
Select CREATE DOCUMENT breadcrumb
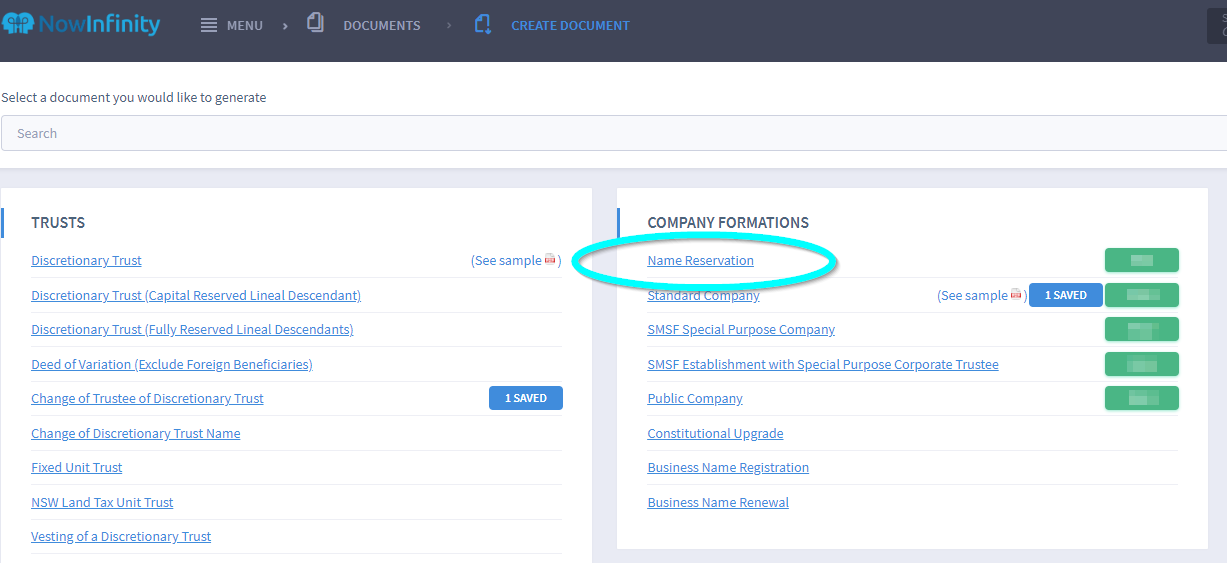(x=570, y=25)
